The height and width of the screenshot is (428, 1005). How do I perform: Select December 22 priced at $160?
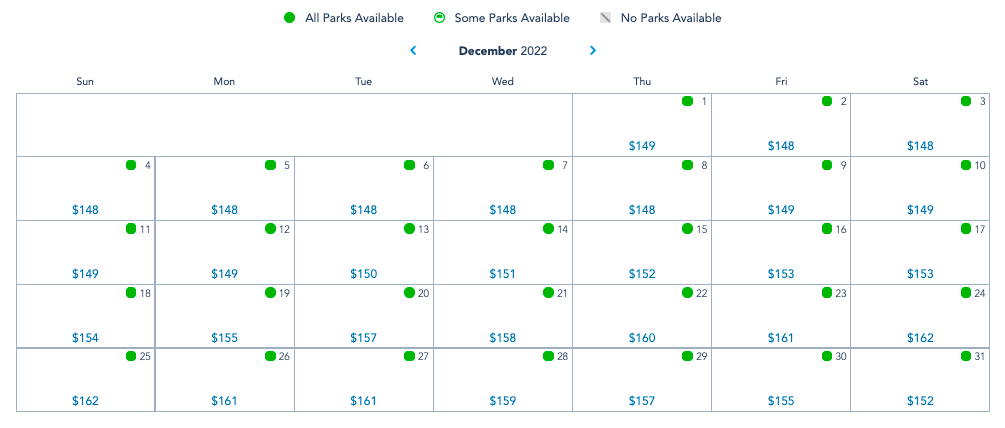[642, 338]
